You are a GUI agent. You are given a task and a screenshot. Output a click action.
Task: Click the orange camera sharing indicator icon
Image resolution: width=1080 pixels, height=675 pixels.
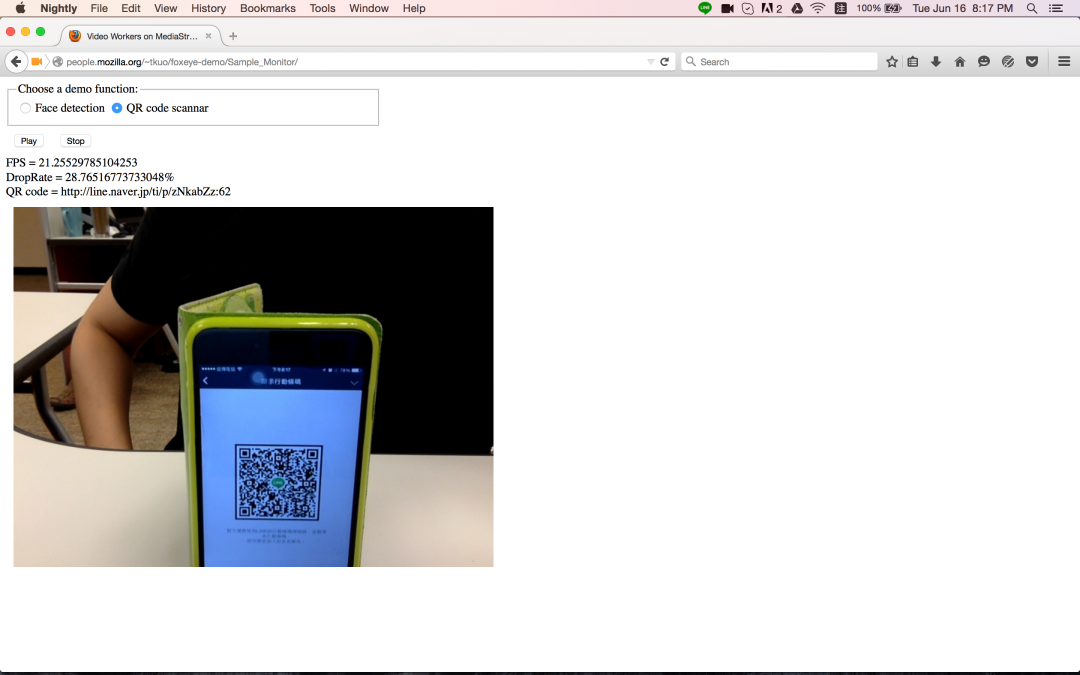(x=37, y=62)
